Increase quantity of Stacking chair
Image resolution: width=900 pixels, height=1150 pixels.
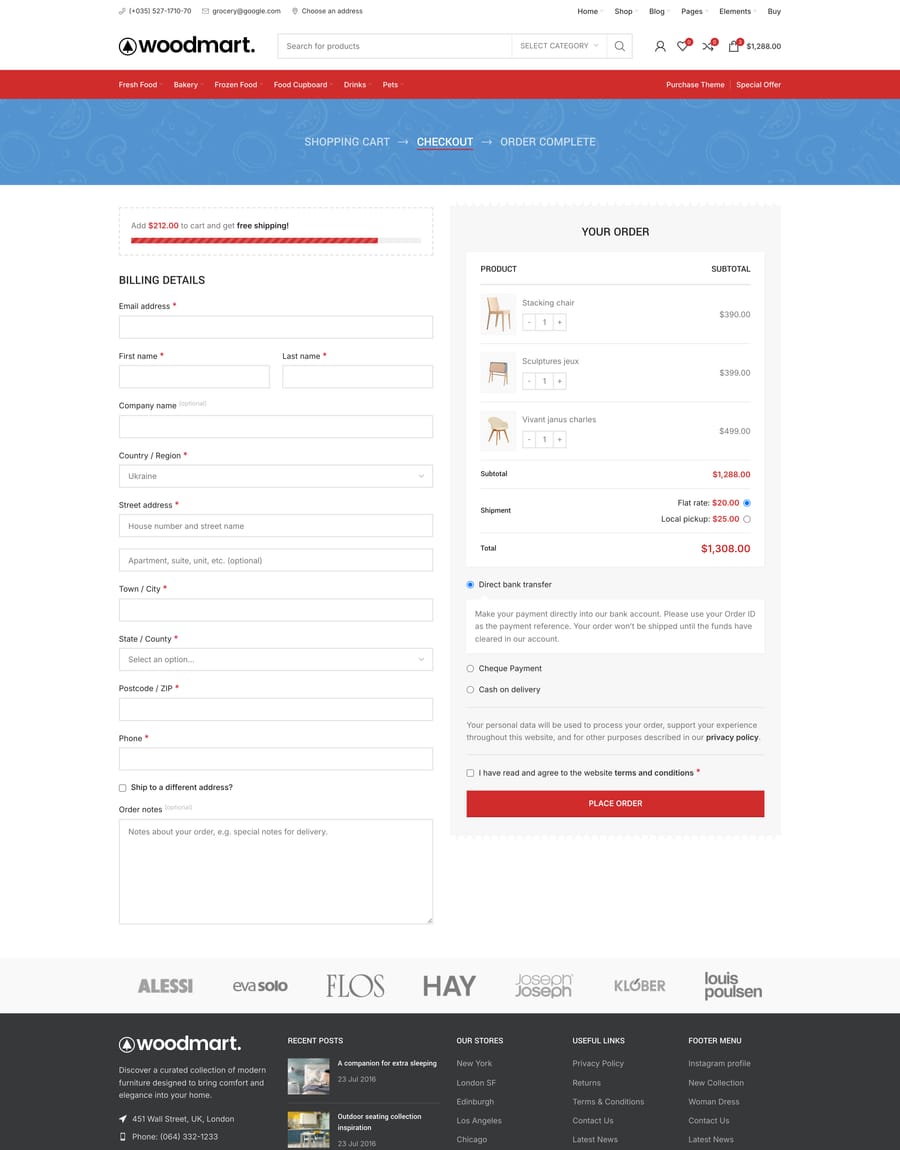[x=560, y=322]
